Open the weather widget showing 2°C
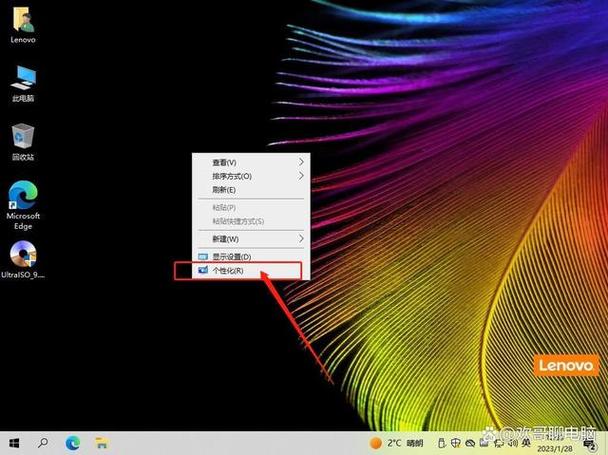The height and width of the screenshot is (455, 608). [396, 443]
